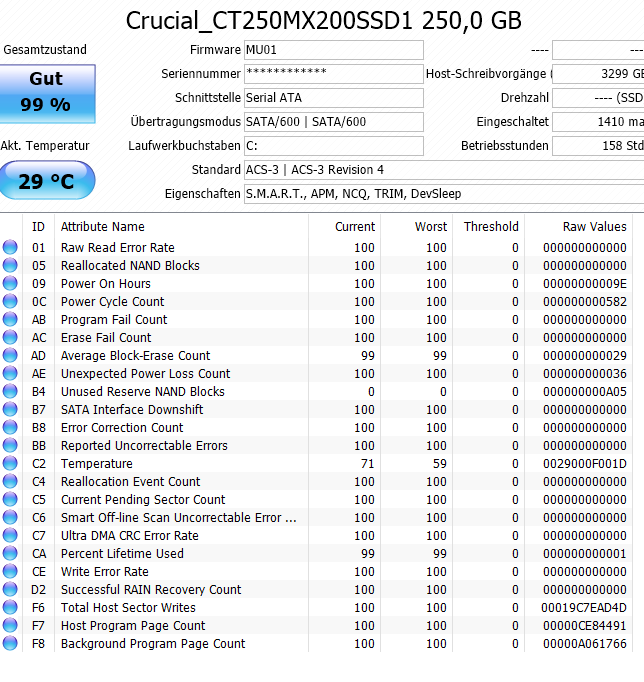Screen dimensions: 644x682
Task: Click the status orb for Unused Reserve NAND Blocks
Action: pyautogui.click(x=10, y=391)
